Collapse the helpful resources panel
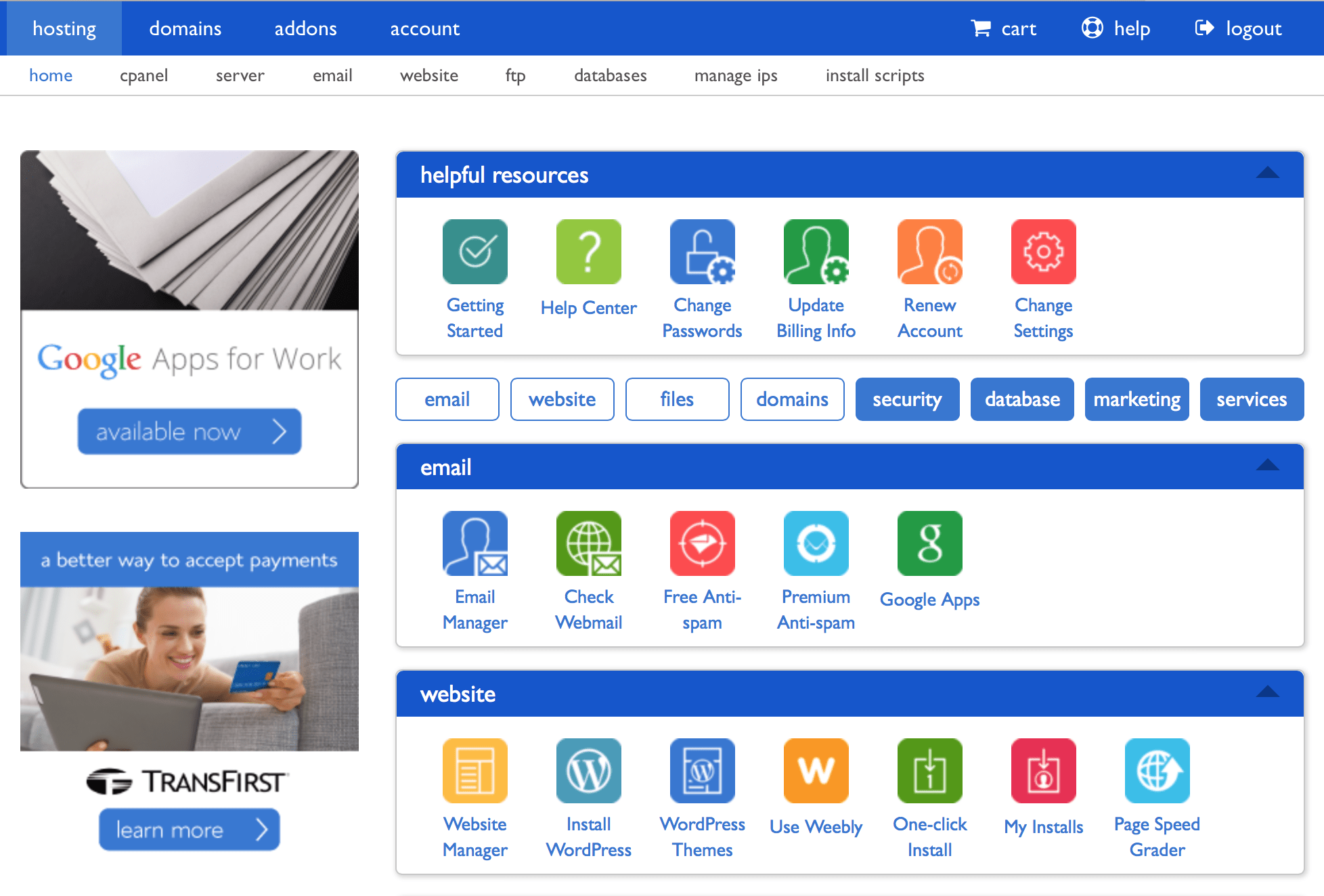The height and width of the screenshot is (896, 1324). 1267,174
